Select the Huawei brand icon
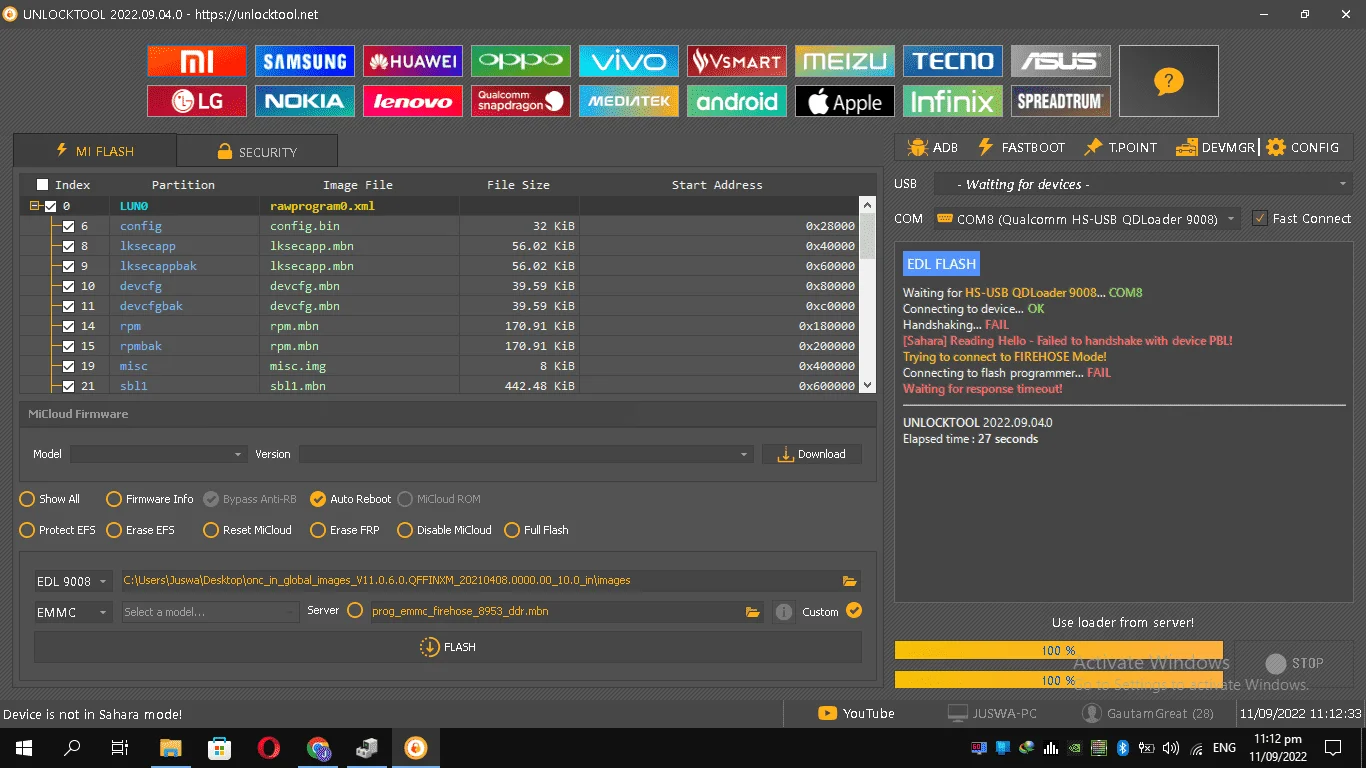This screenshot has width=1366, height=768. tap(413, 61)
